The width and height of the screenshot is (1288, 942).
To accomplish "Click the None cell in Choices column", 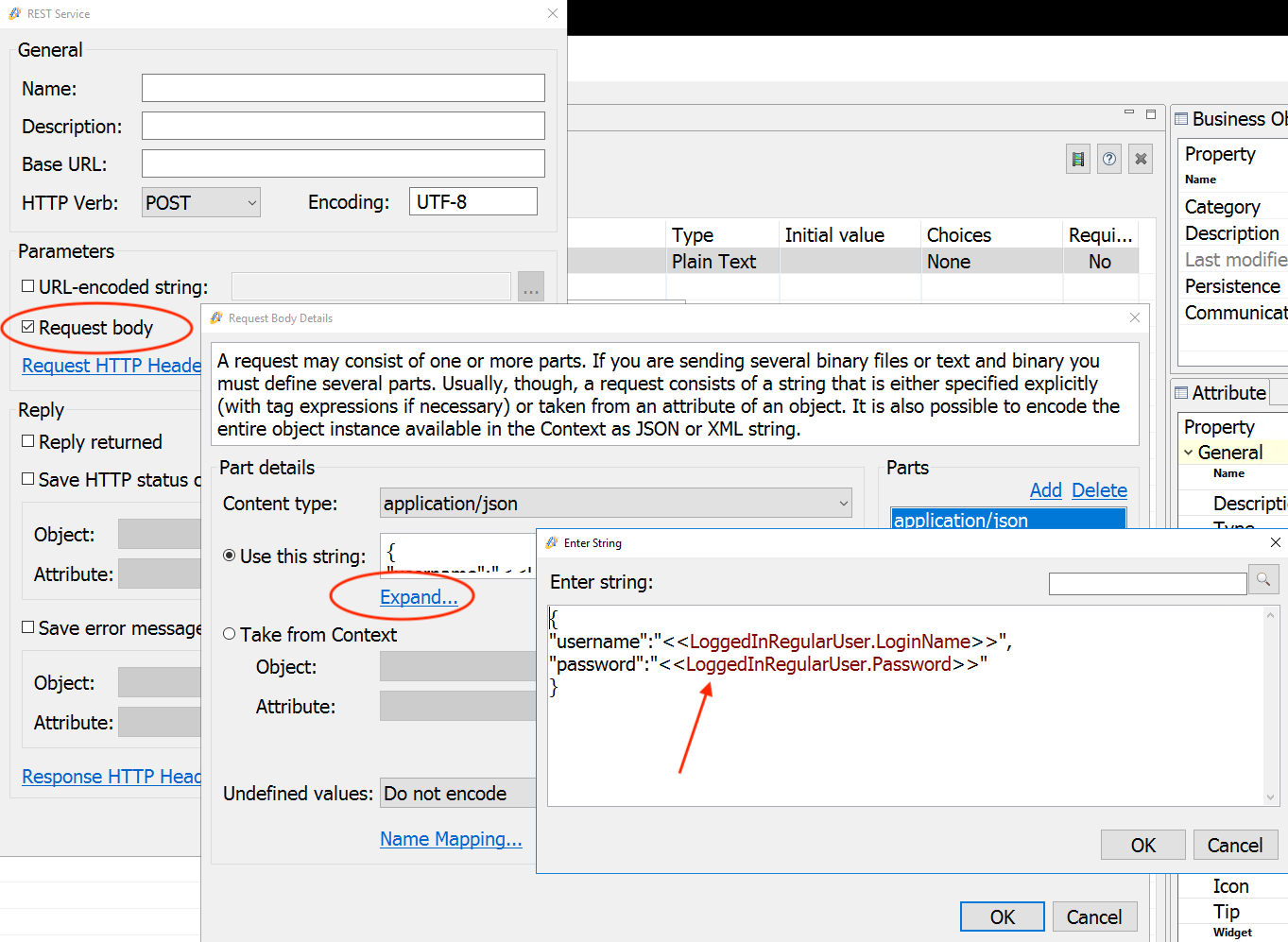I will (991, 261).
